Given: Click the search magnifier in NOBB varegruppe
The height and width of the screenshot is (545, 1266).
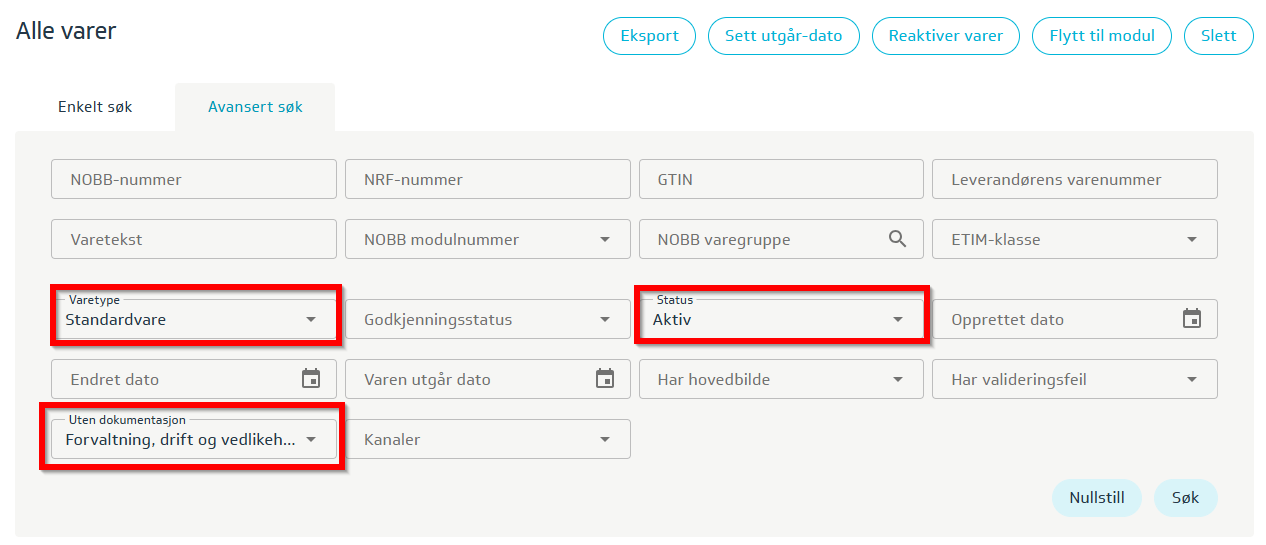Looking at the screenshot, I should tap(897, 239).
